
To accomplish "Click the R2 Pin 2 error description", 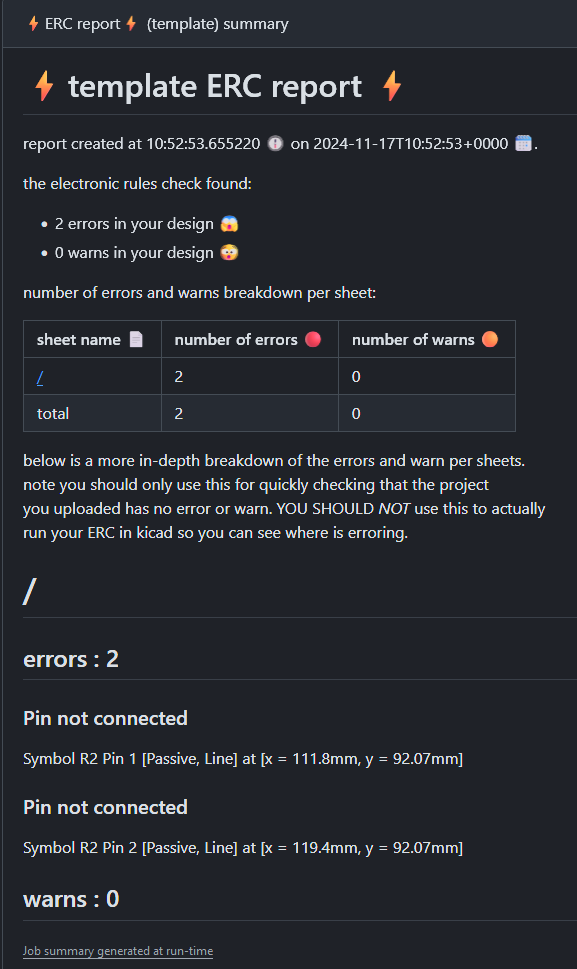I will [243, 847].
